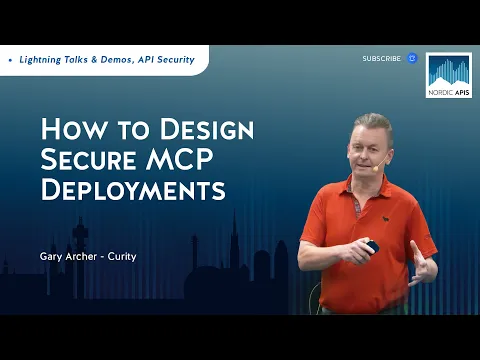The width and height of the screenshot is (480, 360).
Task: Select the 'Lightning Talks & Demos, API Security' banner
Action: pyautogui.click(x=104, y=60)
